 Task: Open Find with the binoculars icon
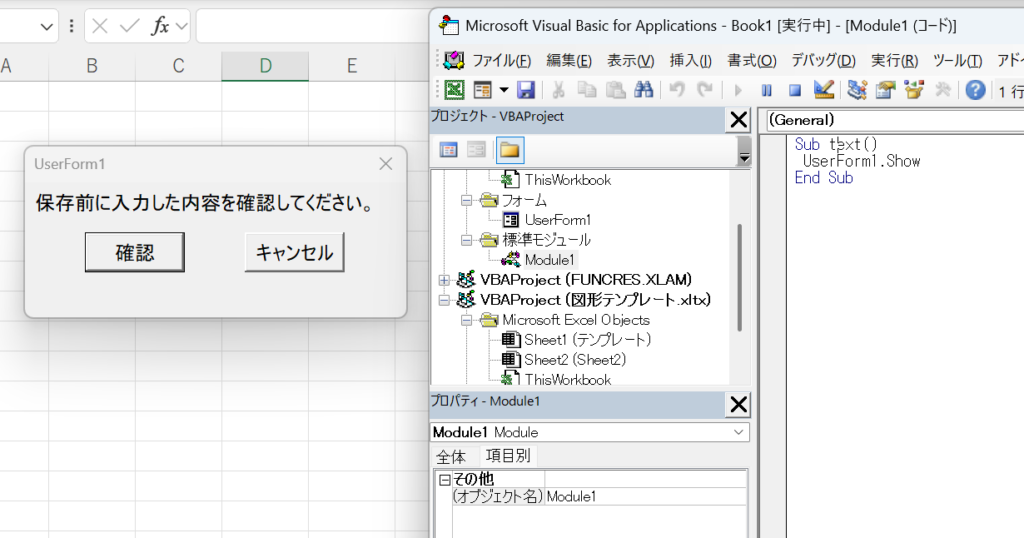click(643, 89)
